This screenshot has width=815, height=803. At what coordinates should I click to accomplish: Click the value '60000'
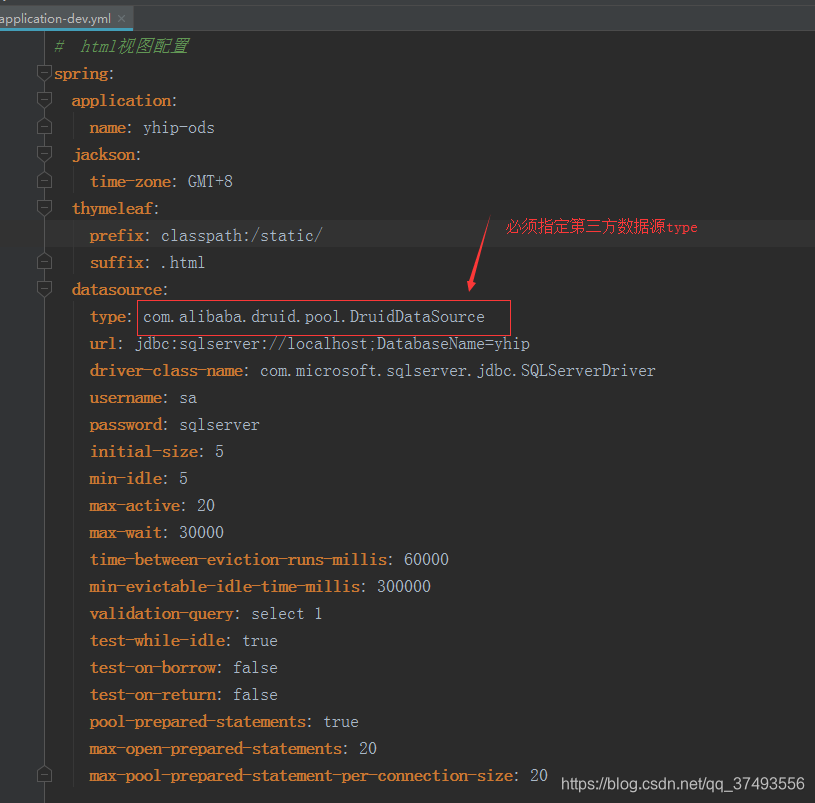pos(426,560)
